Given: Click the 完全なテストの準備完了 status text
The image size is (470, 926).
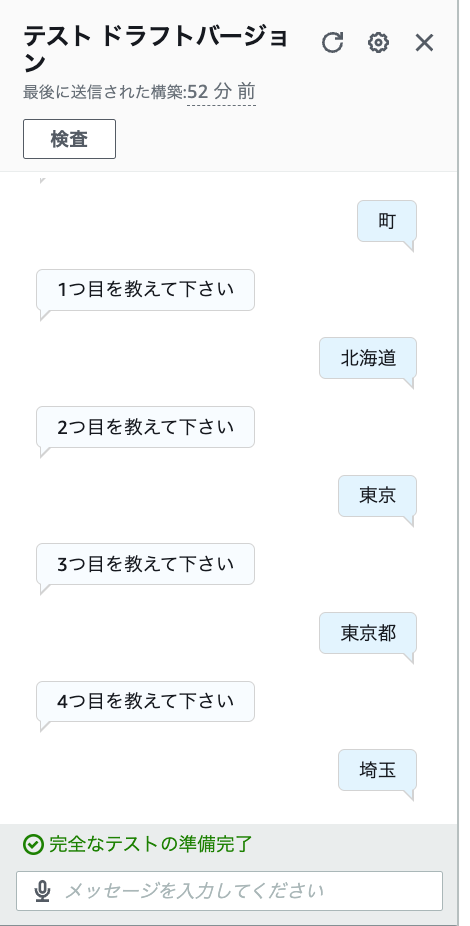Looking at the screenshot, I should tap(151, 845).
